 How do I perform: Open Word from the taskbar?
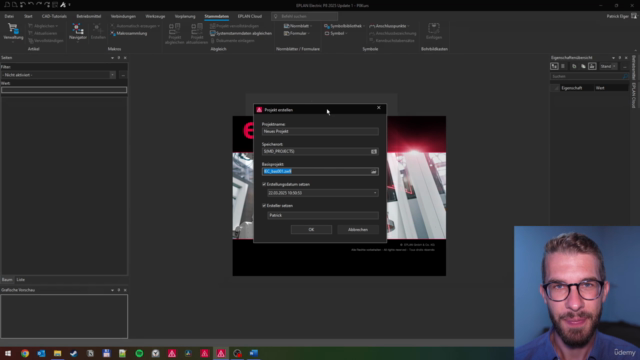(x=253, y=353)
